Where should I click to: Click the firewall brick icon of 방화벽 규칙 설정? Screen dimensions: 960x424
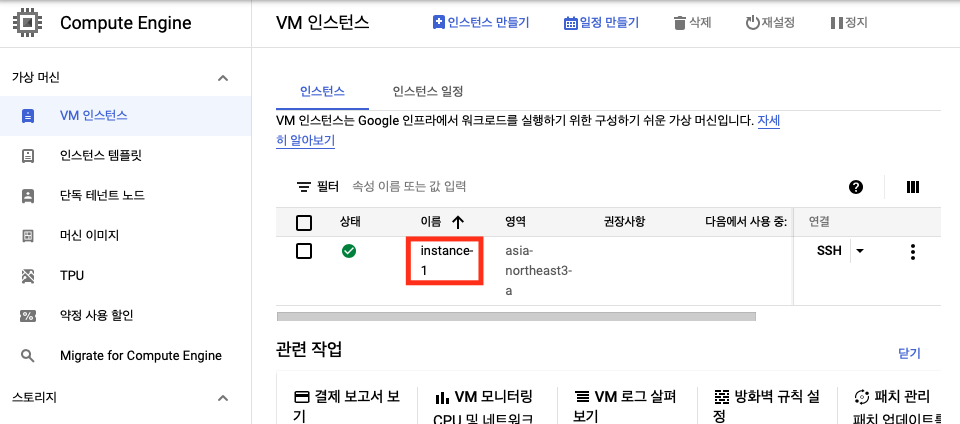722,397
